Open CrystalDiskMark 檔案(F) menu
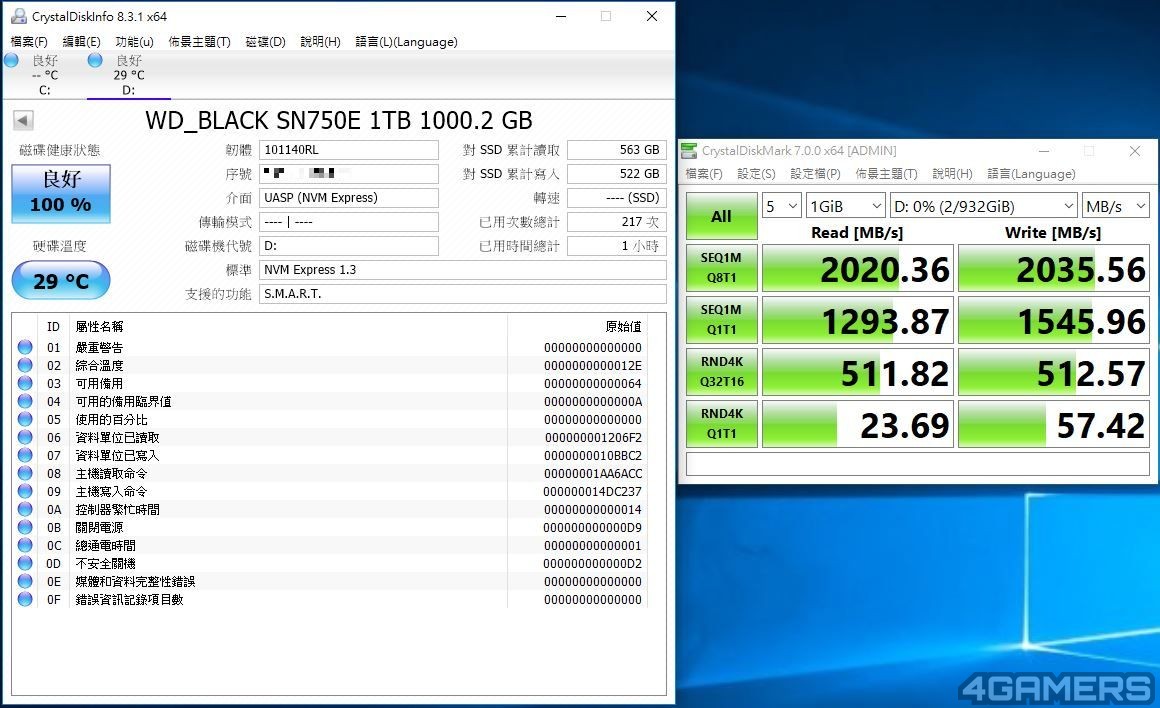The image size is (1160, 708). [x=704, y=174]
